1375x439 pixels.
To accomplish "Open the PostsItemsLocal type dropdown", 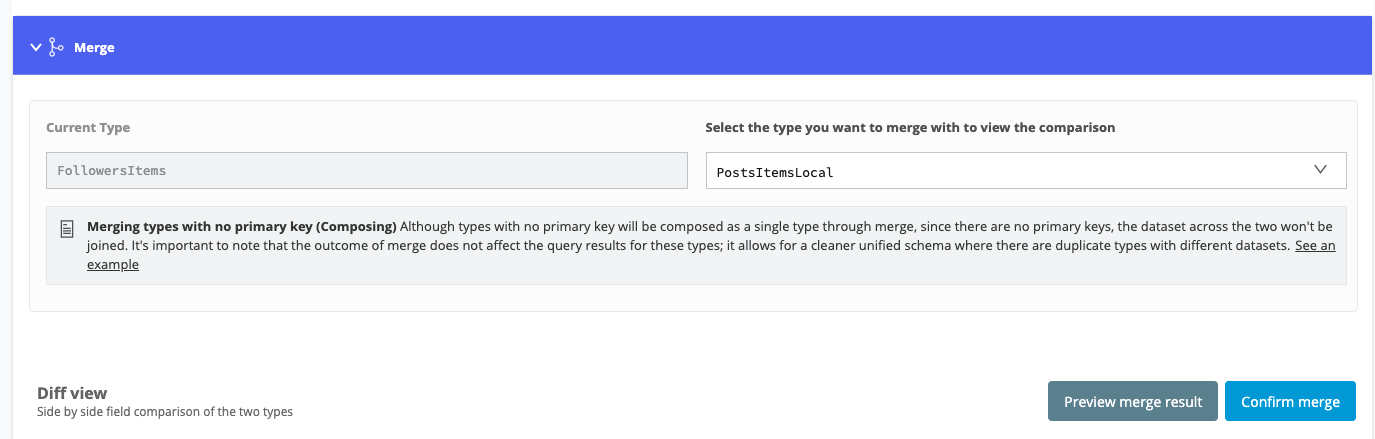I will [1026, 171].
